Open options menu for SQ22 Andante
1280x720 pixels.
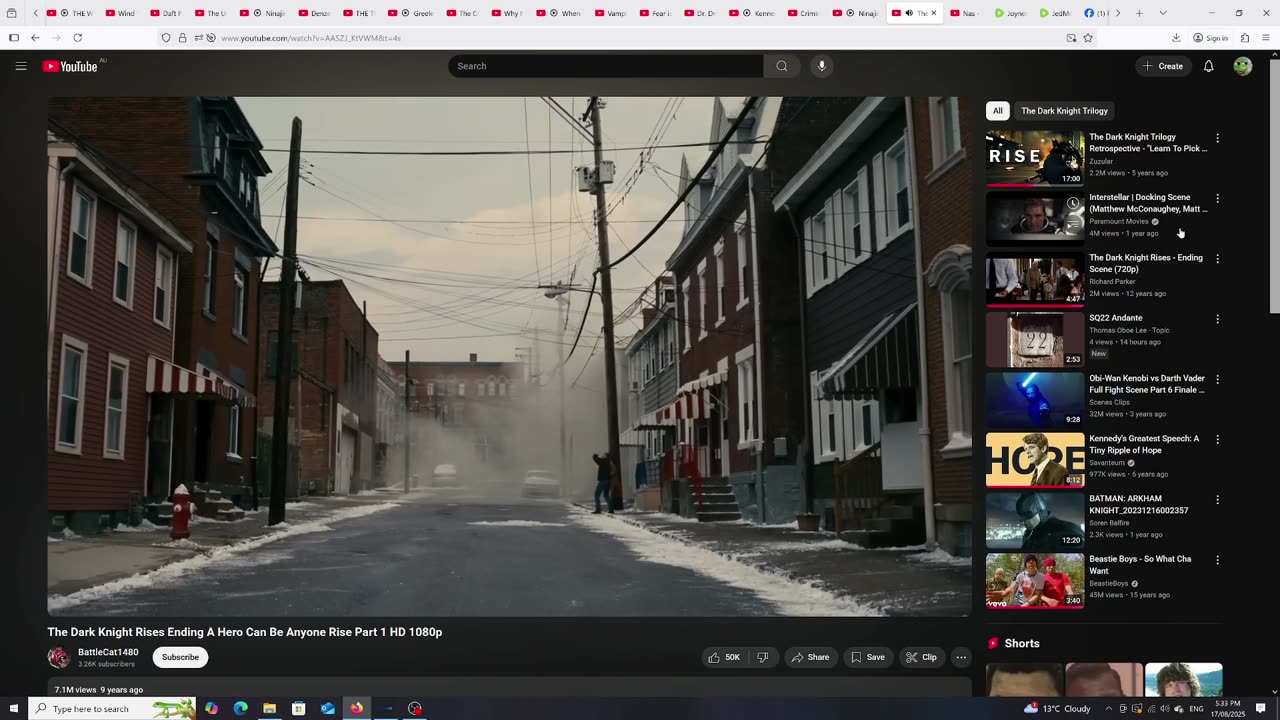pos(1217,319)
